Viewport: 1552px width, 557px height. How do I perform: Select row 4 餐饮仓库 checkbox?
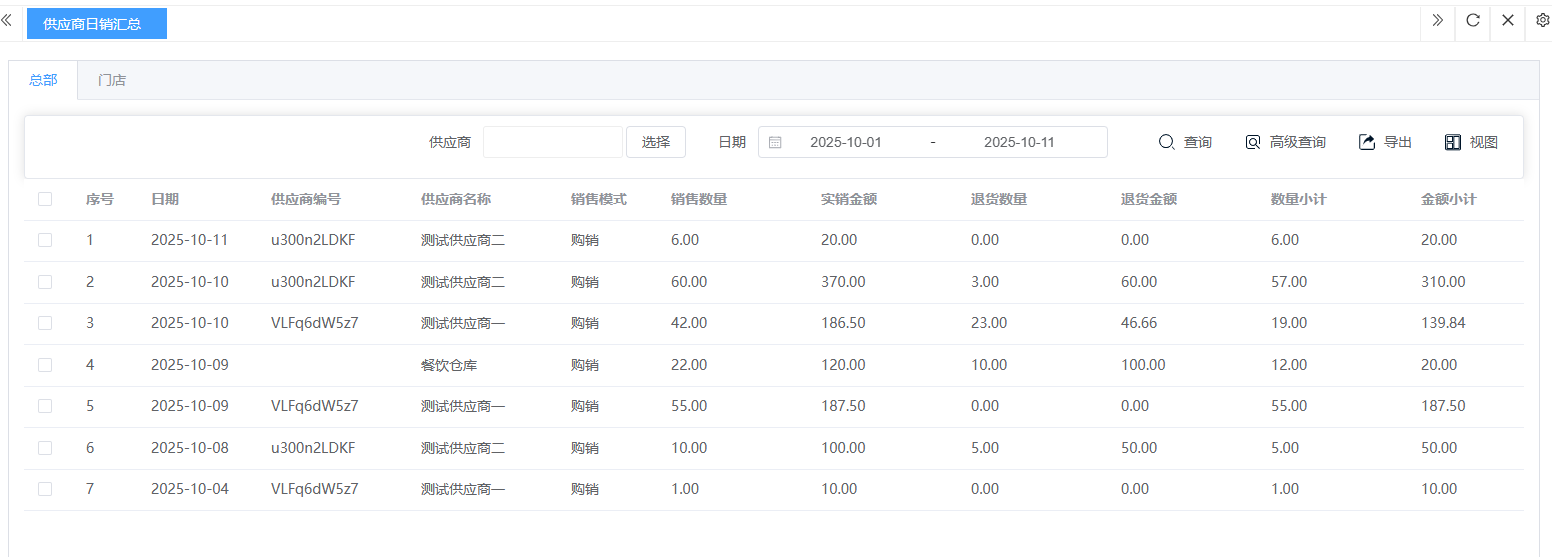(45, 365)
